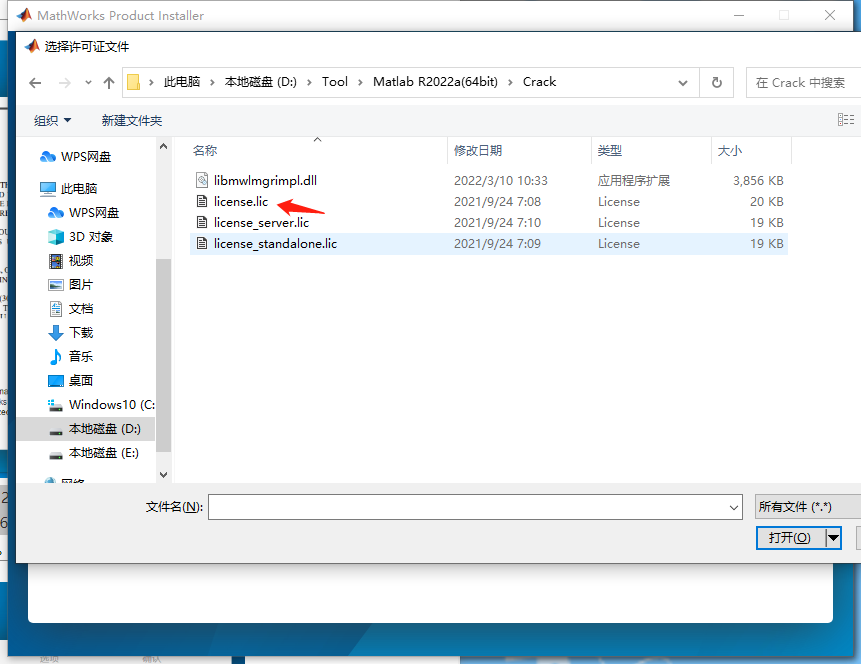
Task: Open recent locations dropdown chevron
Action: (x=88, y=83)
